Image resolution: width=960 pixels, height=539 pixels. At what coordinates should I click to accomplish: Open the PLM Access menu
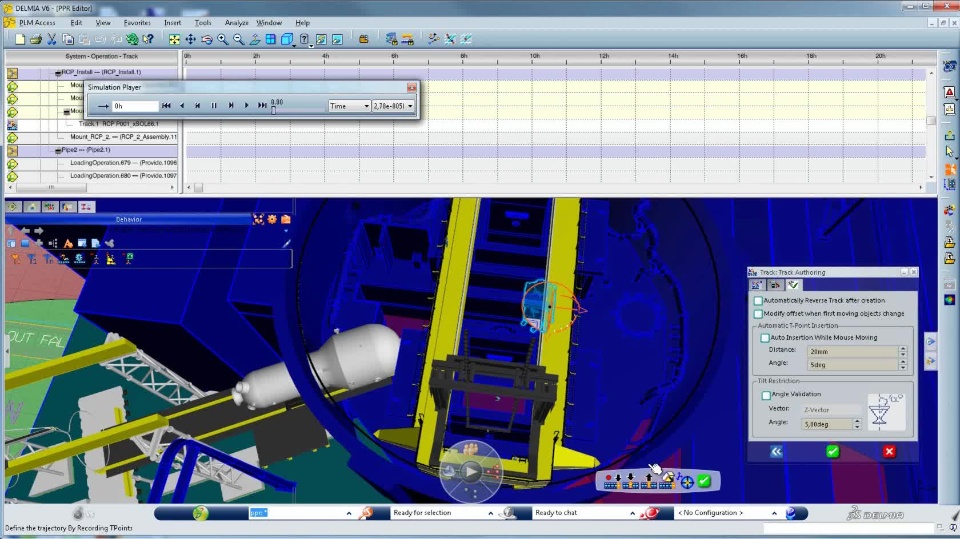click(x=37, y=23)
